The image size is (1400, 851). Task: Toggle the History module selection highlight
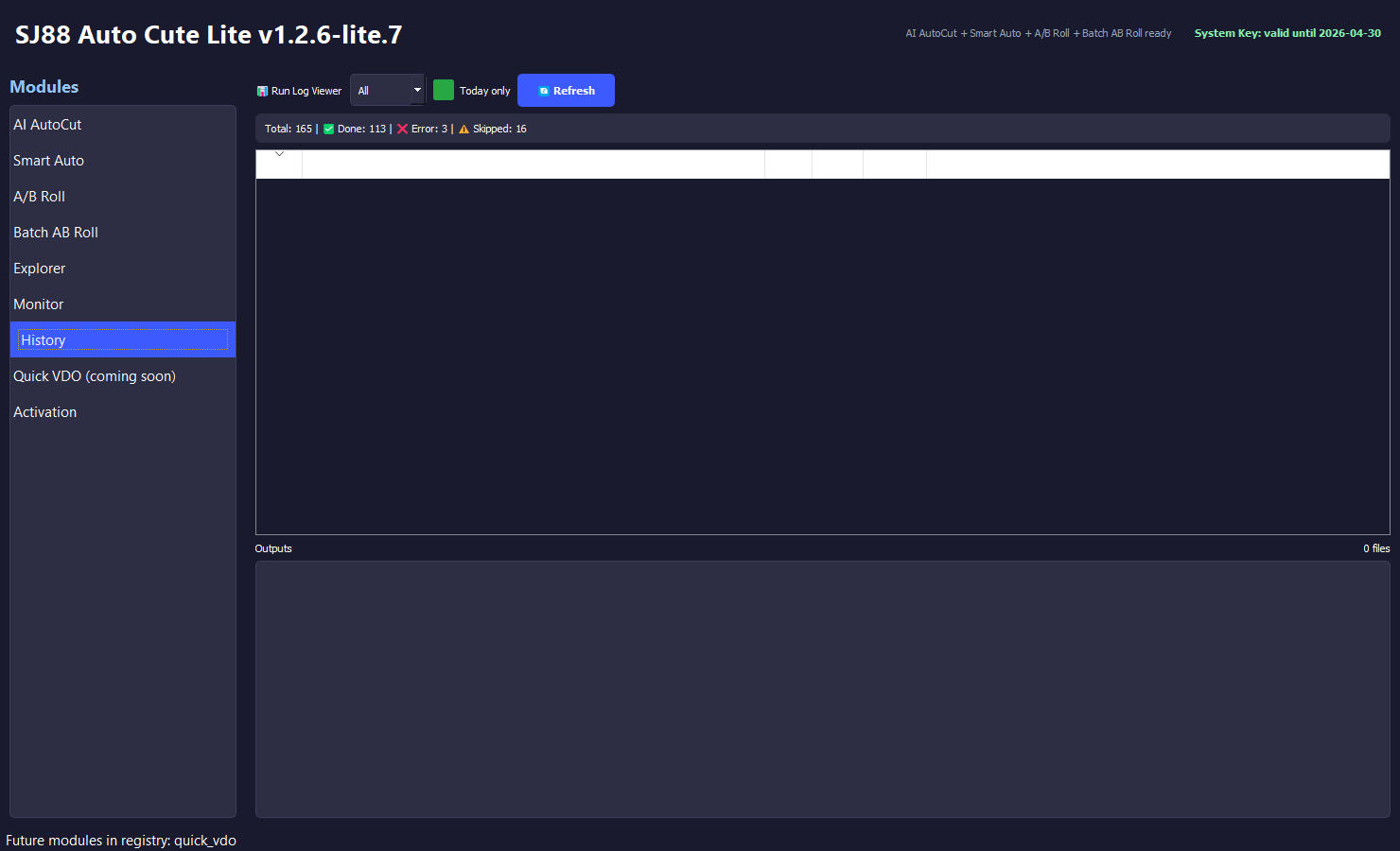click(x=121, y=339)
